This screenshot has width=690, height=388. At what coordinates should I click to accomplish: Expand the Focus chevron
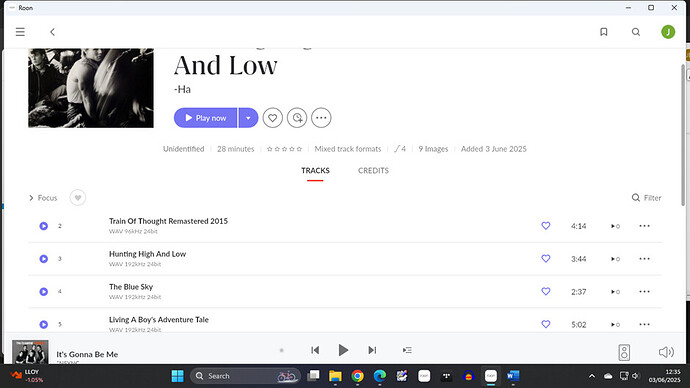coord(31,198)
